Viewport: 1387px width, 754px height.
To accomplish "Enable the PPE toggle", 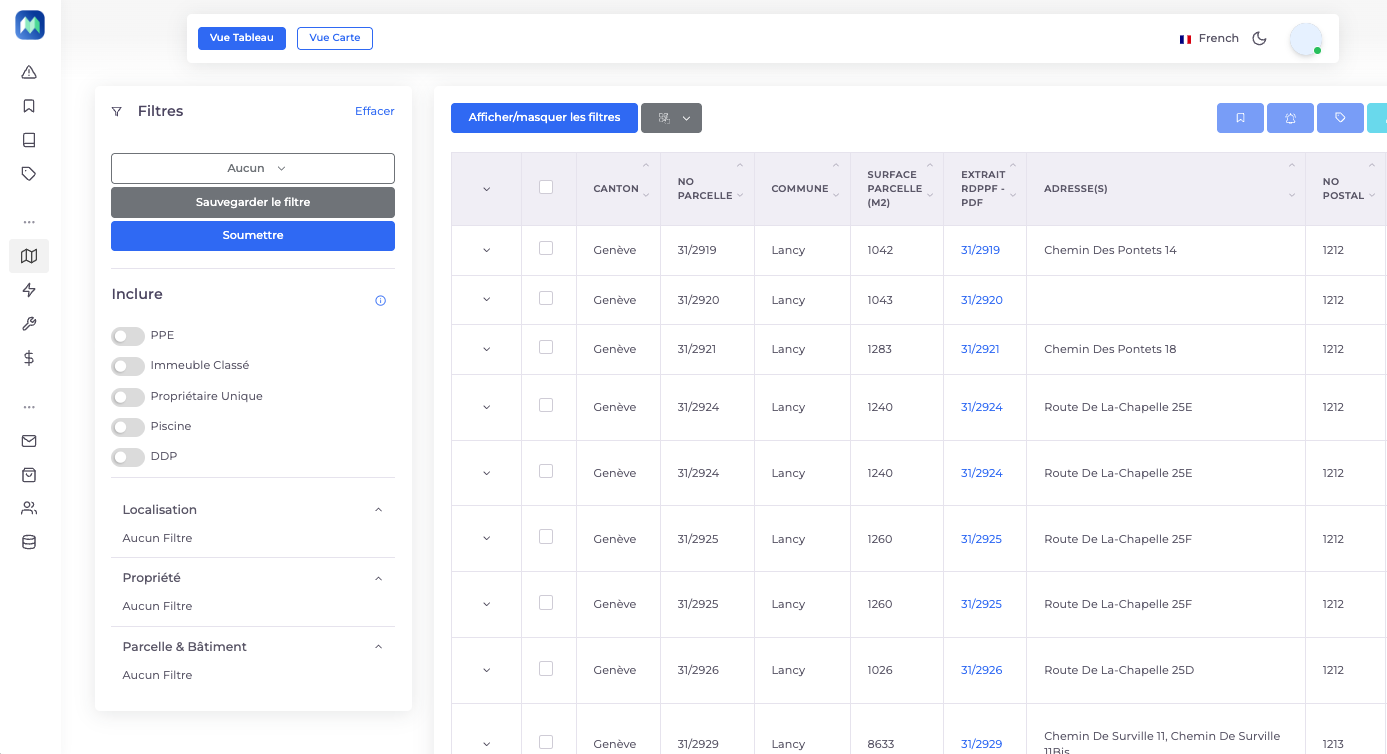I will coord(128,336).
